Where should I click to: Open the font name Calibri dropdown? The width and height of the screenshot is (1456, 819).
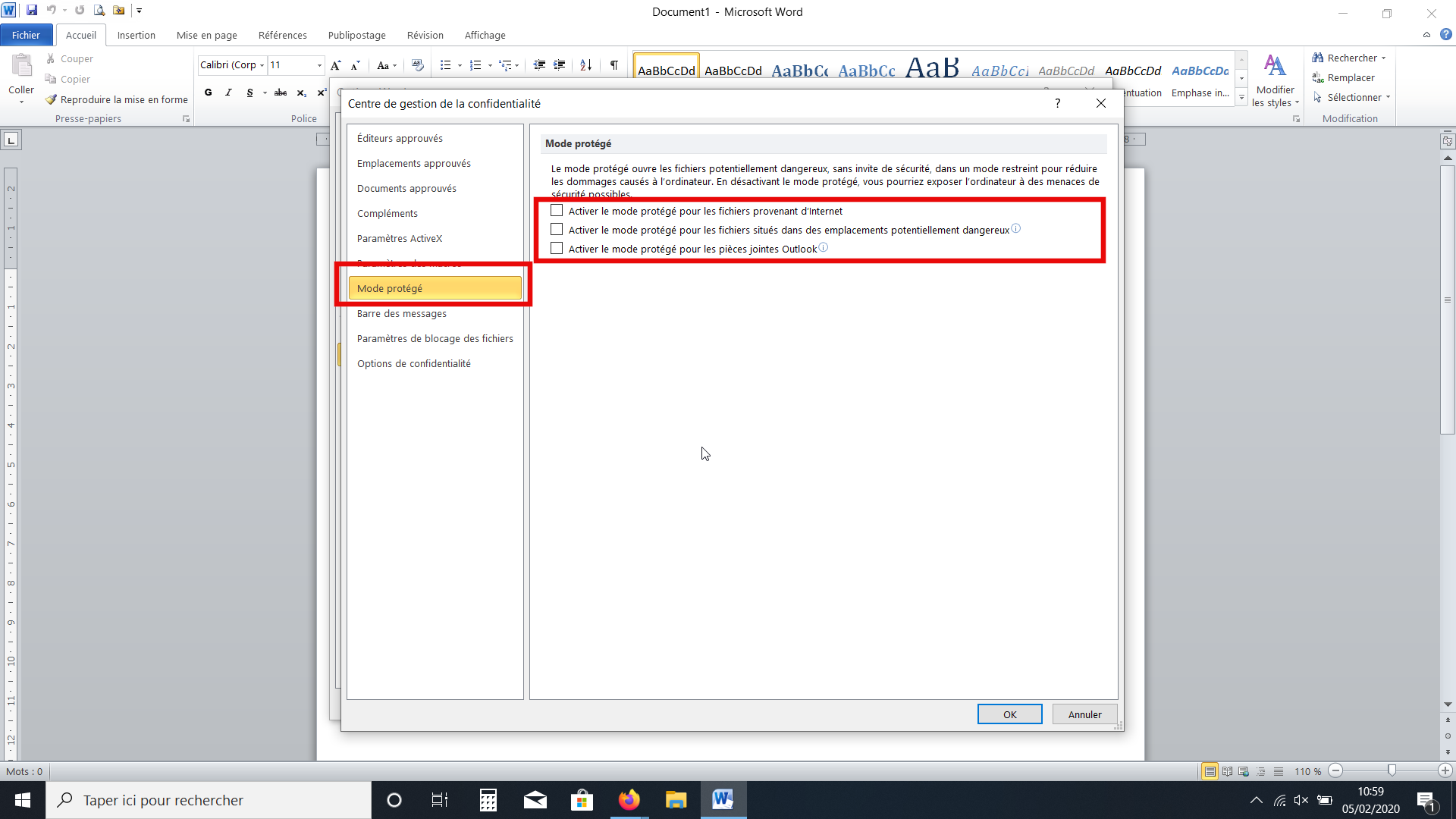[262, 65]
